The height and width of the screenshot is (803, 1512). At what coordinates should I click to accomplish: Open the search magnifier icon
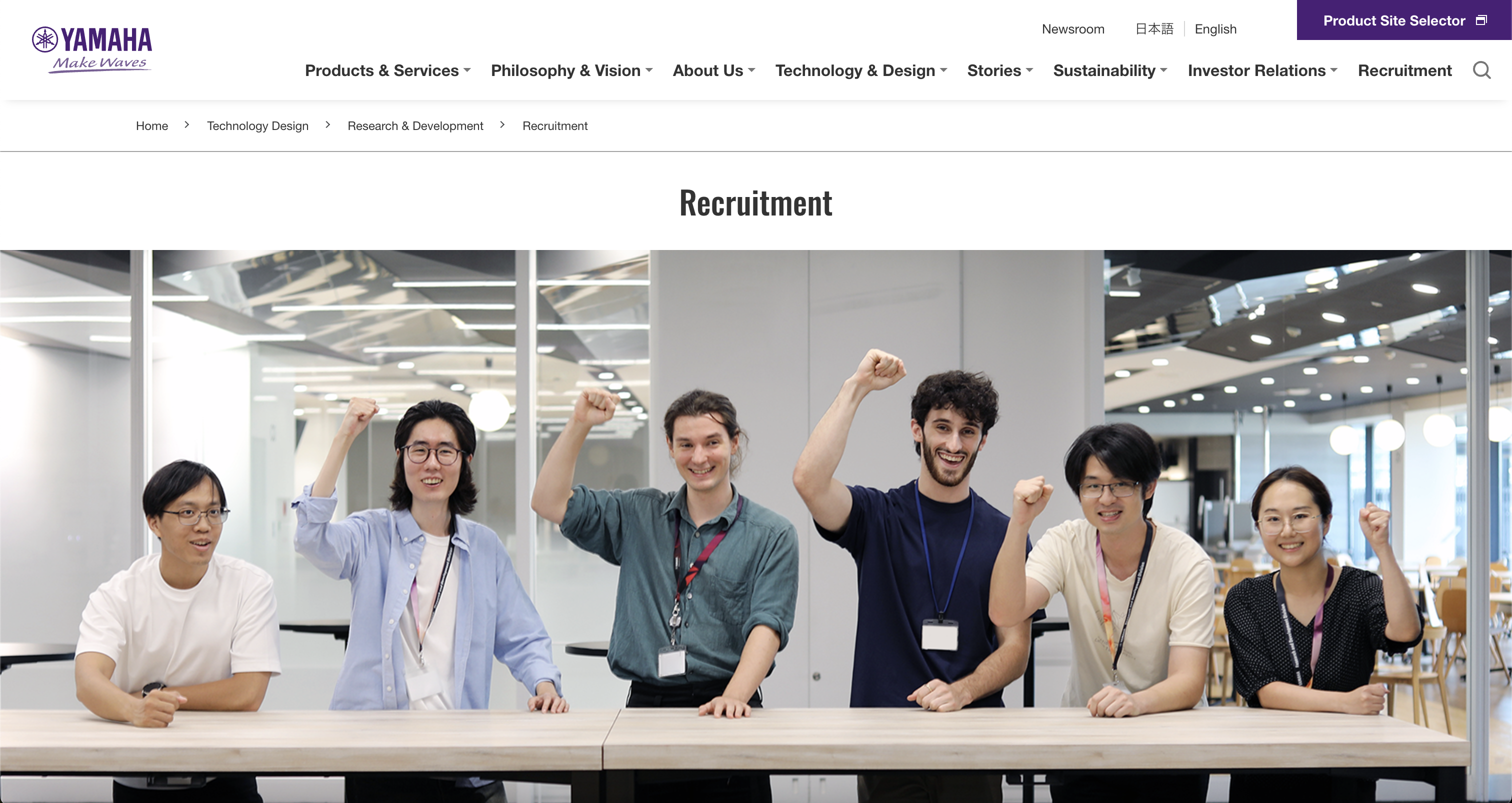(1482, 70)
